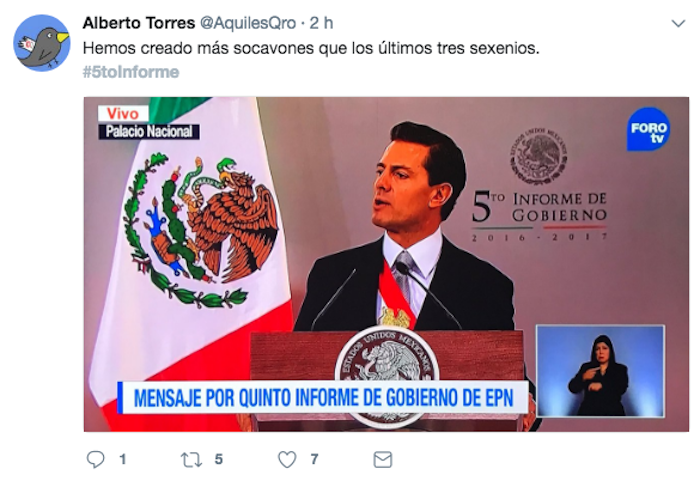The height and width of the screenshot is (481, 700).
Task: Click the tweet text about socavones
Action: tap(311, 48)
